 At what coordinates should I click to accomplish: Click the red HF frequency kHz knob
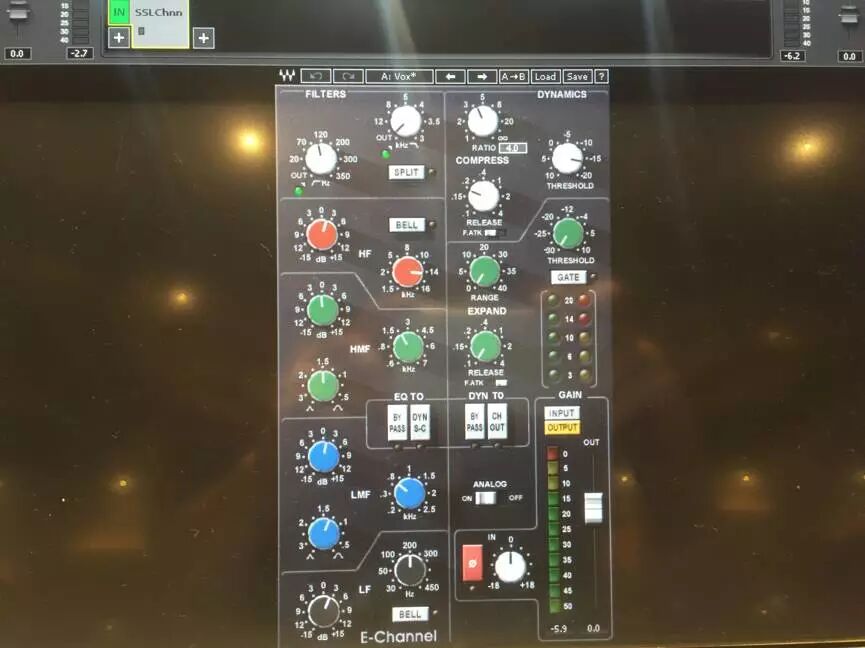click(x=408, y=272)
